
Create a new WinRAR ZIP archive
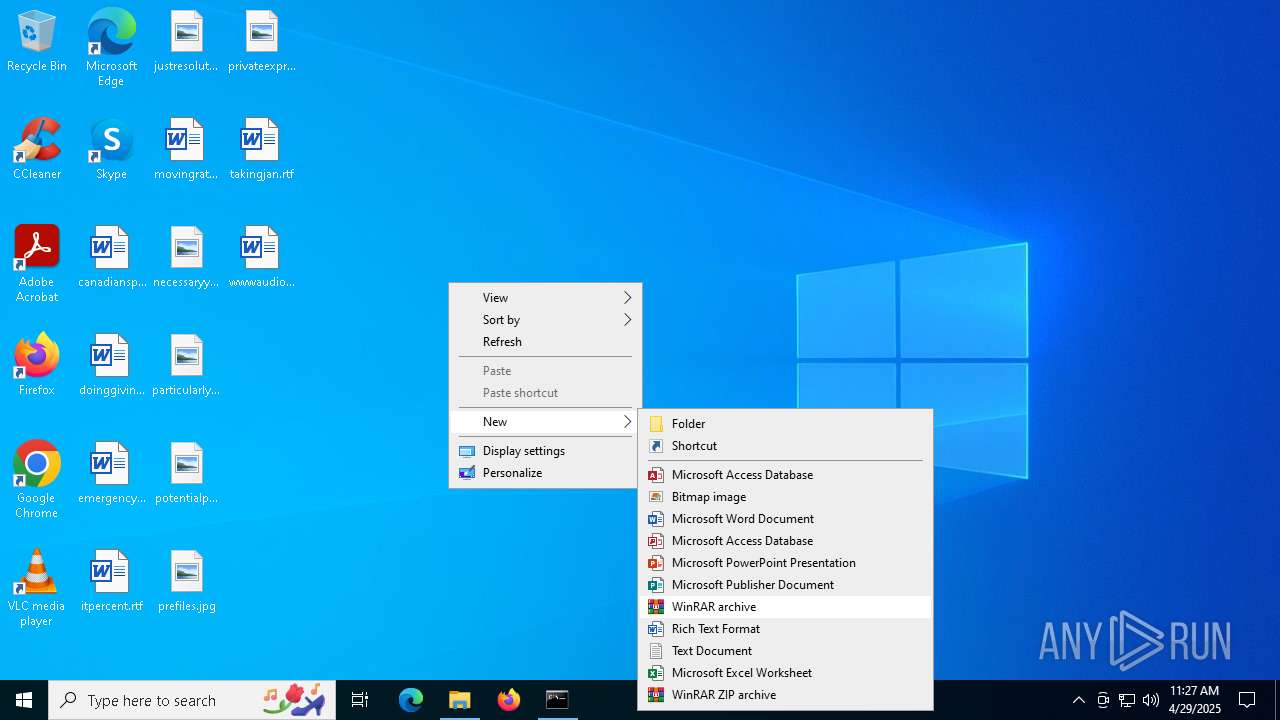(x=785, y=695)
